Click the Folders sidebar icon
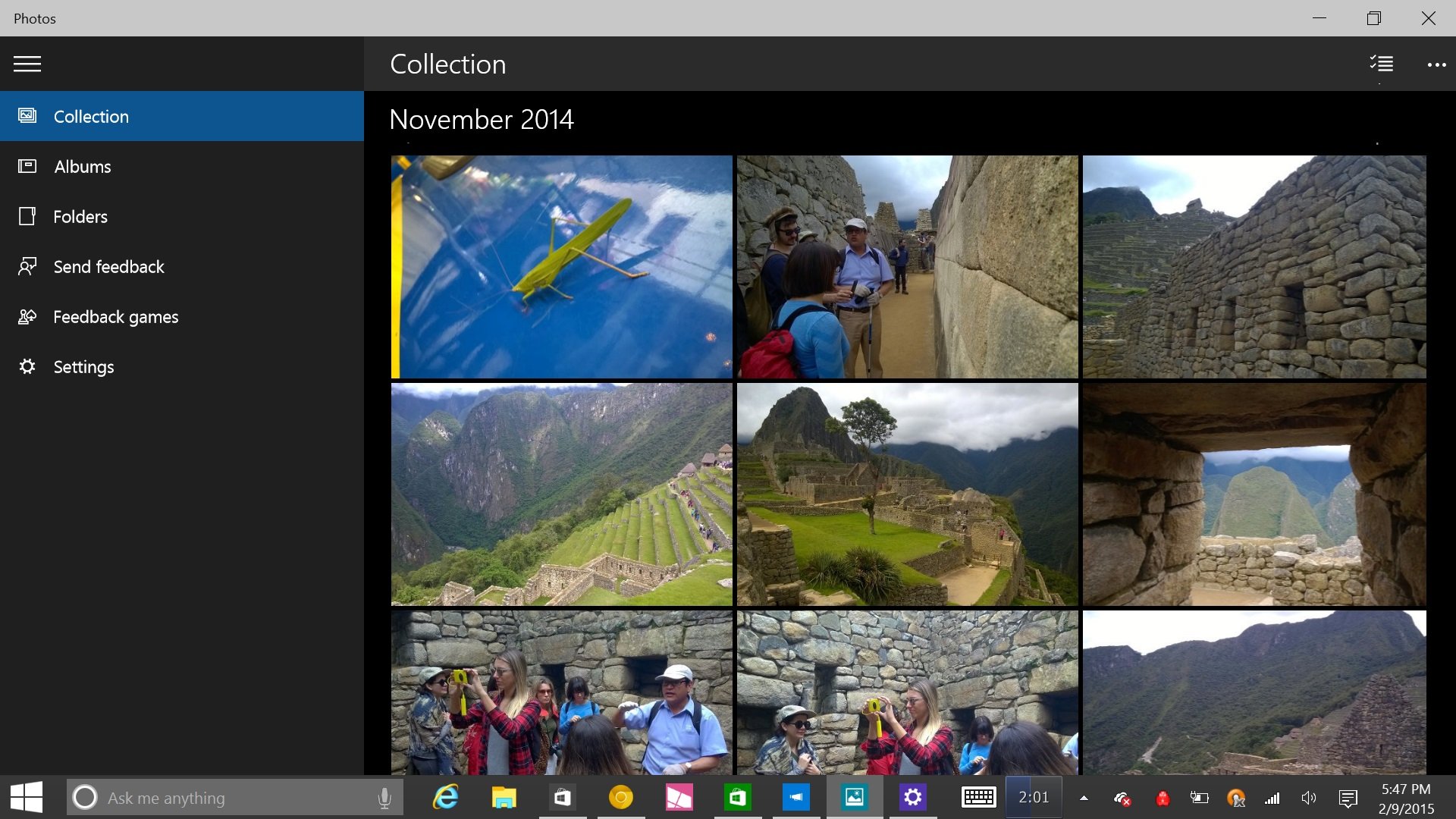The width and height of the screenshot is (1456, 819). pyautogui.click(x=27, y=216)
